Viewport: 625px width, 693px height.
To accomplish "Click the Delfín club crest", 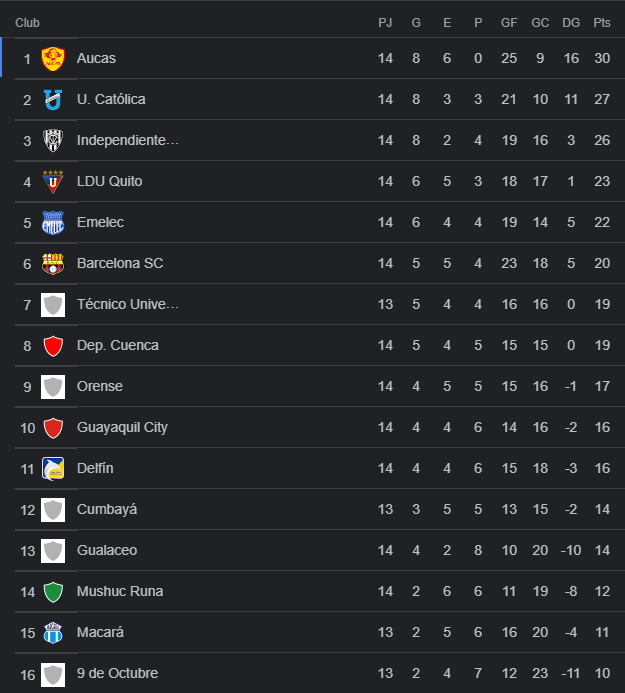I will [x=53, y=469].
